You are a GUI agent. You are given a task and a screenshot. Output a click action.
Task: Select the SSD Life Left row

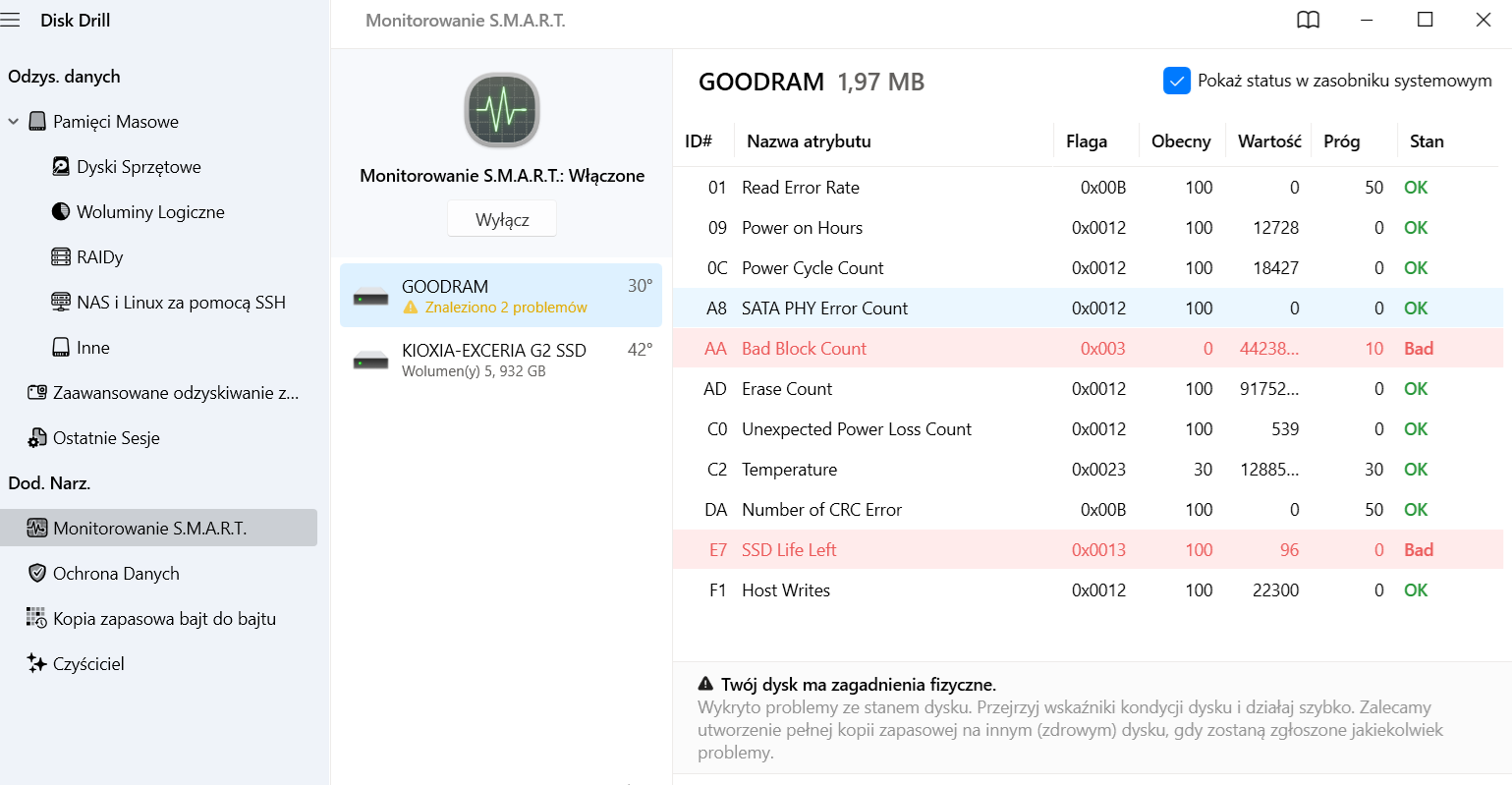[1088, 550]
